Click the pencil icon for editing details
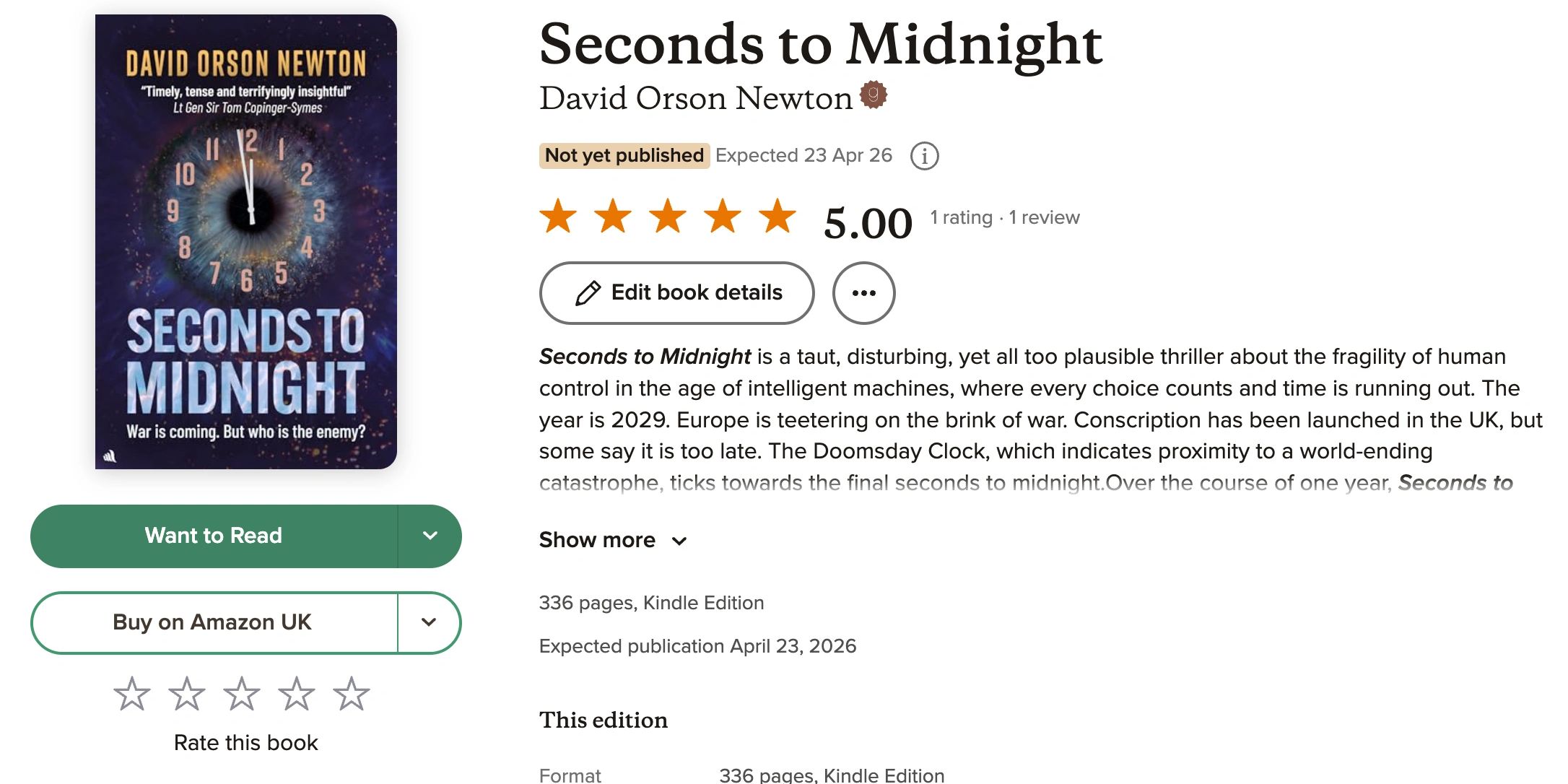Viewport: 1568px width, 784px height. click(588, 293)
